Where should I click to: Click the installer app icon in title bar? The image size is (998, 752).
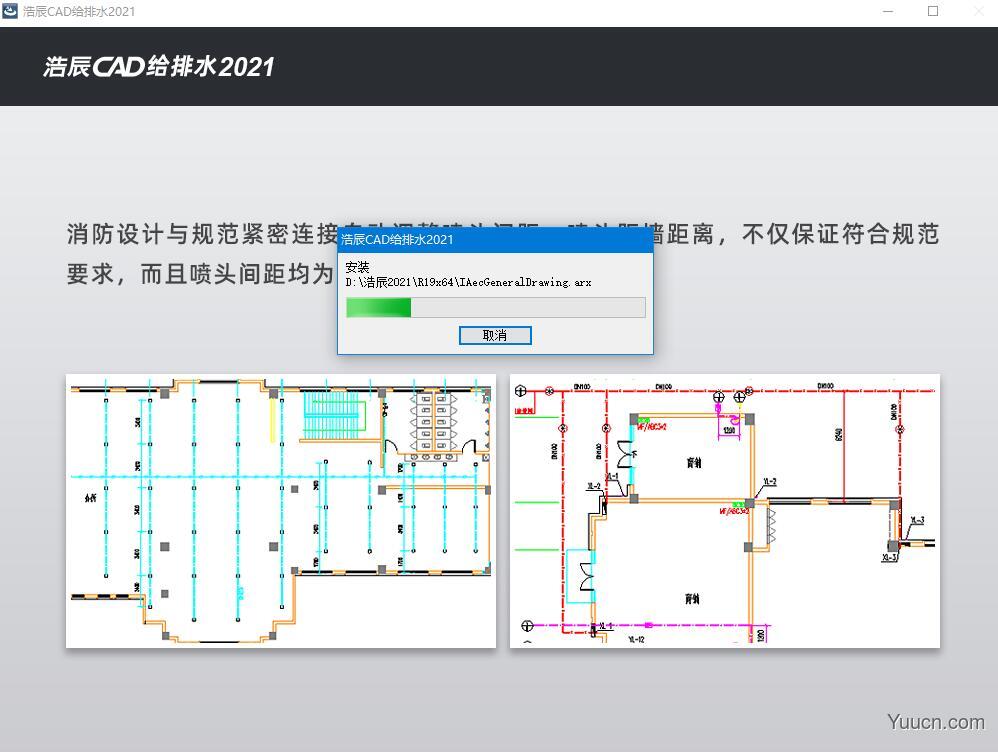10,11
